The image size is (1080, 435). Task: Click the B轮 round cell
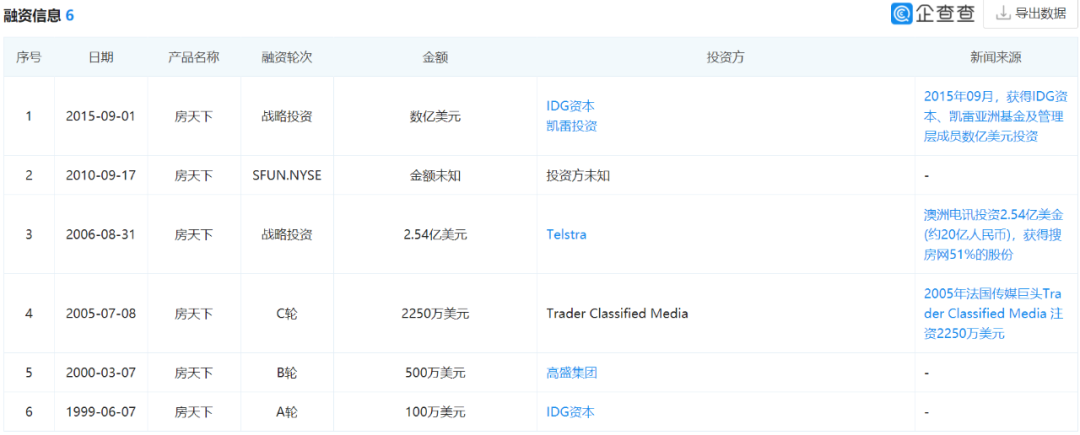[287, 373]
